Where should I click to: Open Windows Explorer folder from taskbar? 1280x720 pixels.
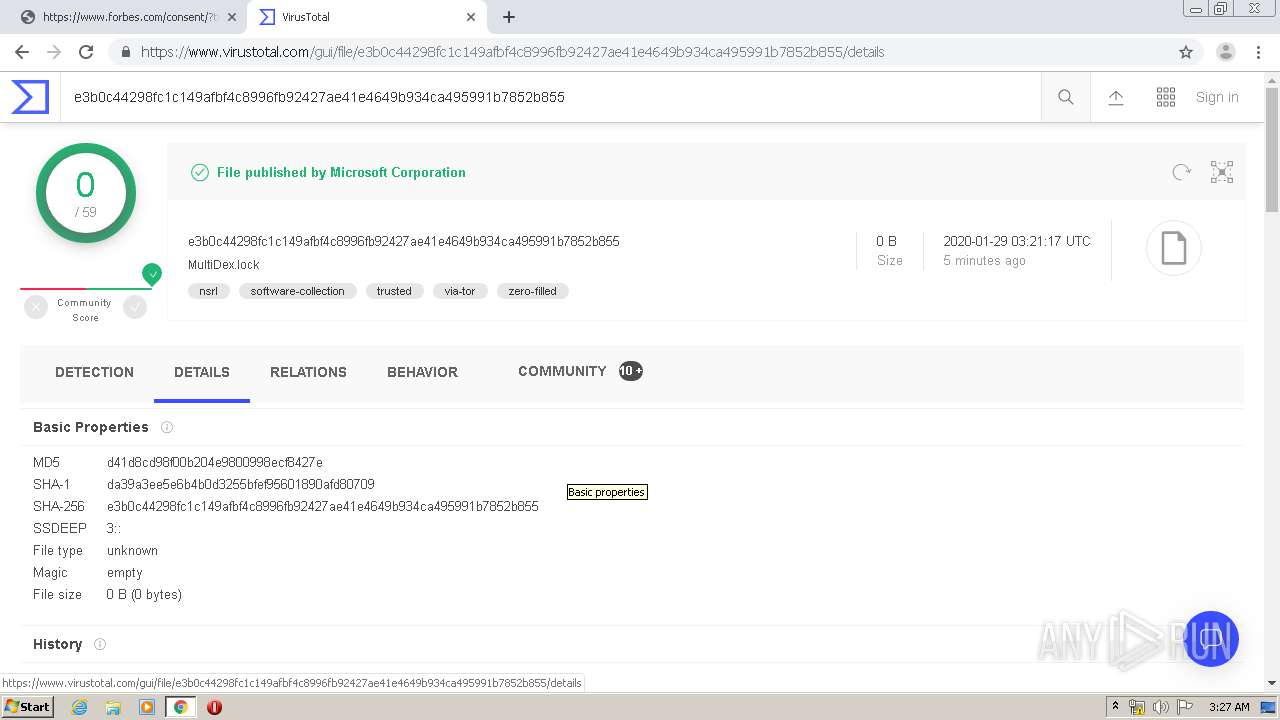point(113,707)
